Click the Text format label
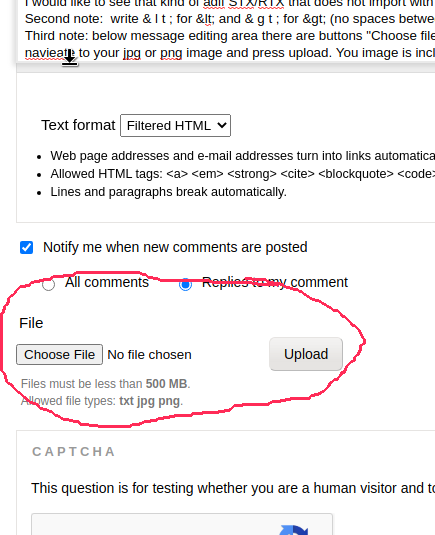 pos(78,125)
